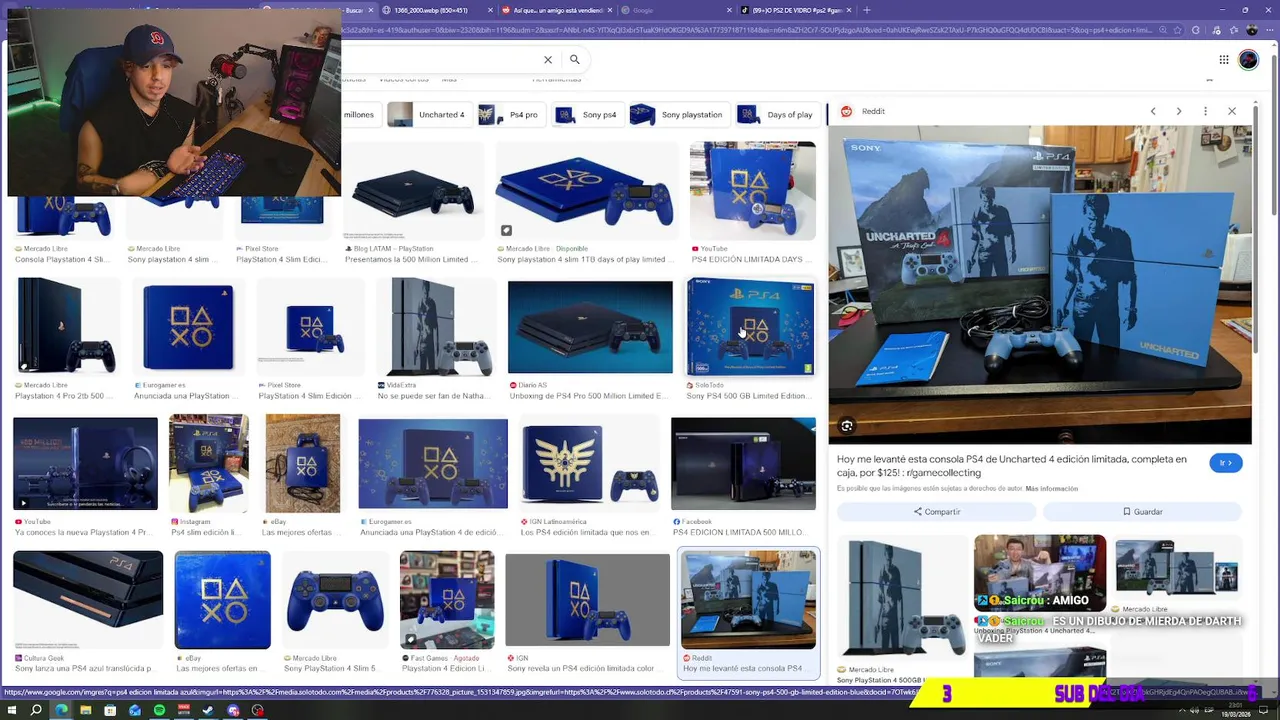The width and height of the screenshot is (1280, 720).
Task: Open the Google account avatar menu
Action: point(1249,60)
